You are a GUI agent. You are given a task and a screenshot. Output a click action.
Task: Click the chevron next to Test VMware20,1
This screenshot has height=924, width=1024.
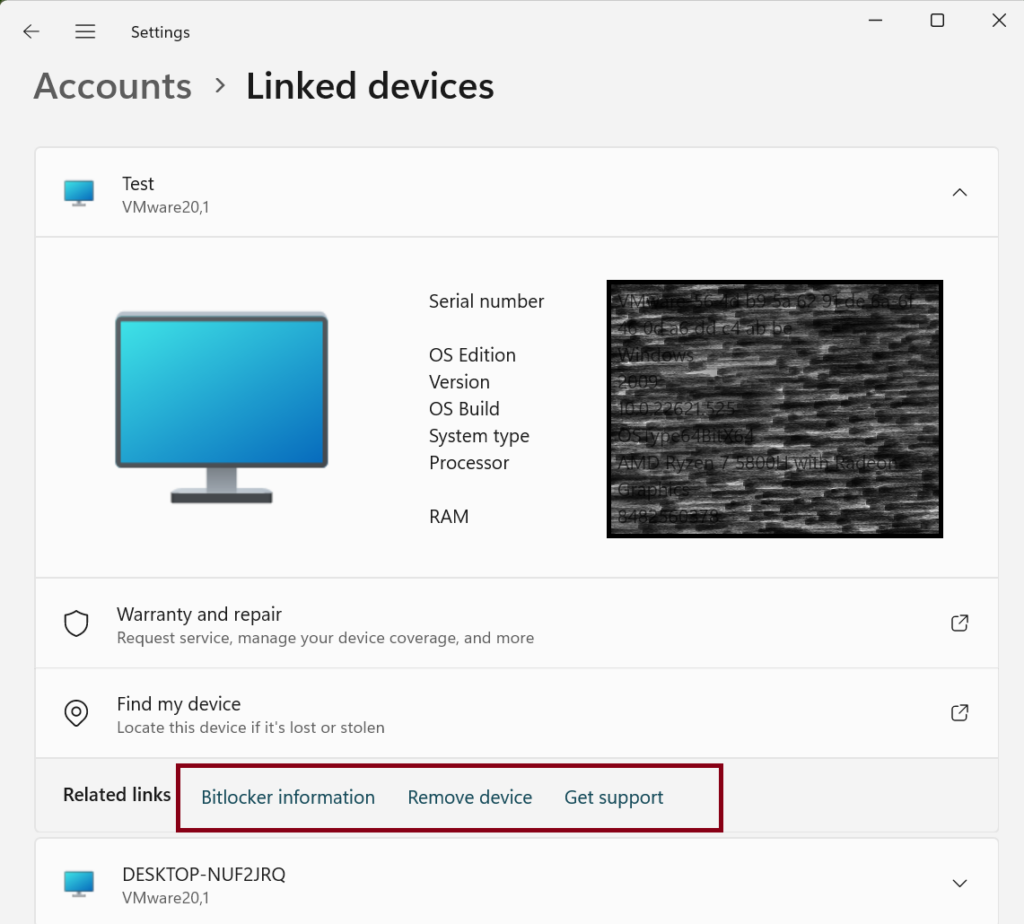coord(959,192)
